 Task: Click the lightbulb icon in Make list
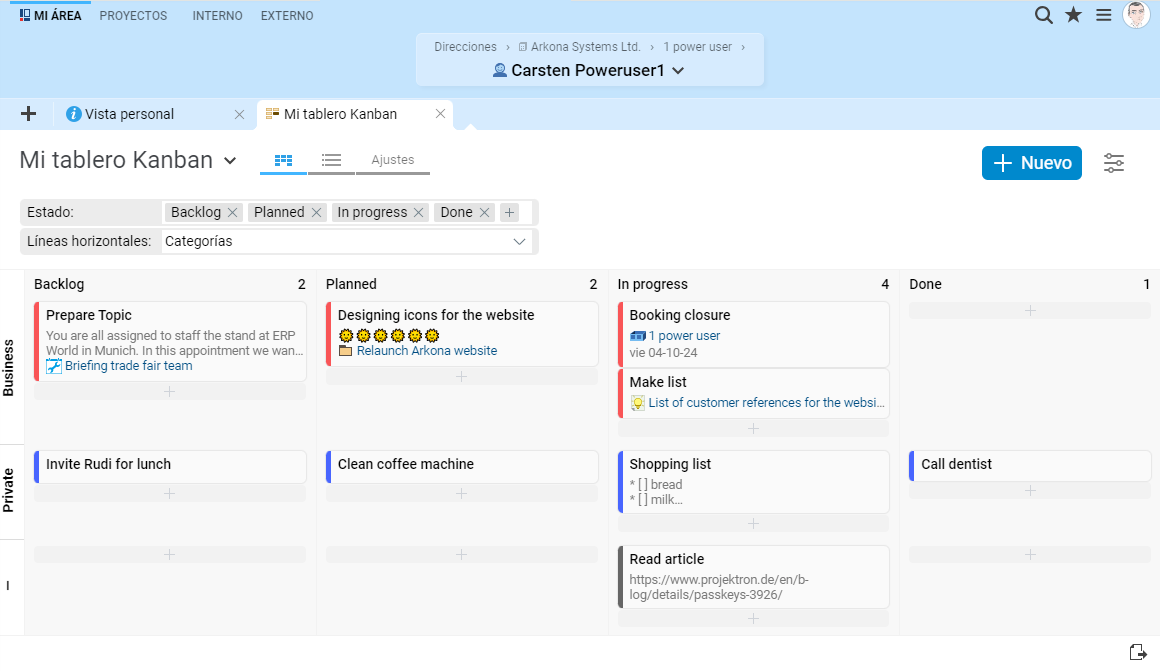pyautogui.click(x=638, y=403)
